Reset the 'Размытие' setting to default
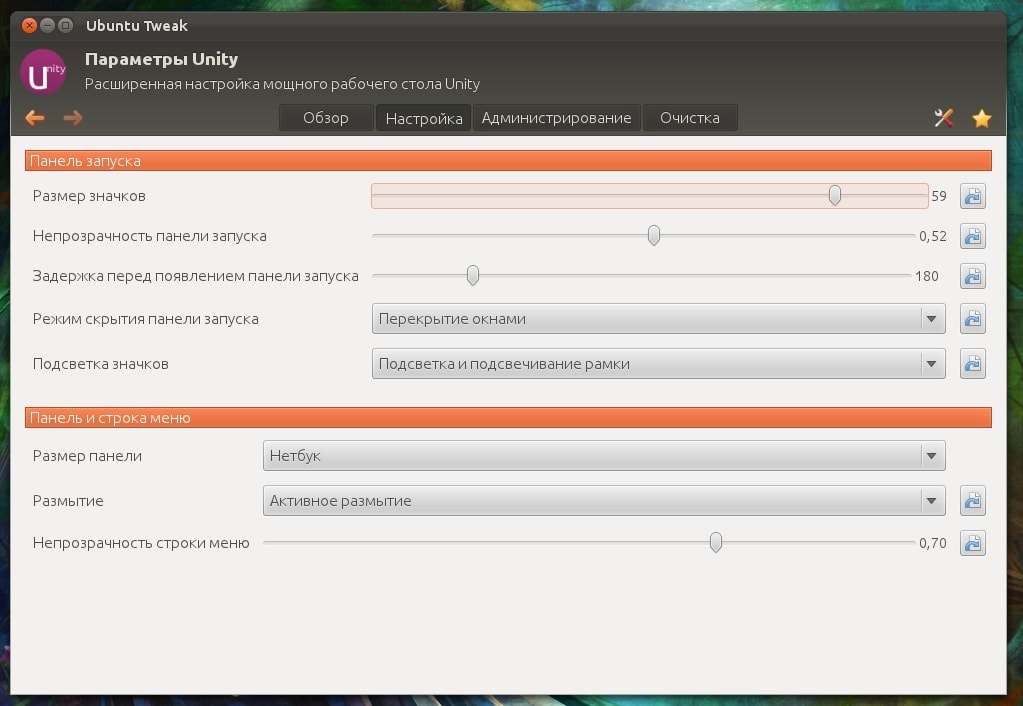Image resolution: width=1023 pixels, height=706 pixels. [x=972, y=500]
